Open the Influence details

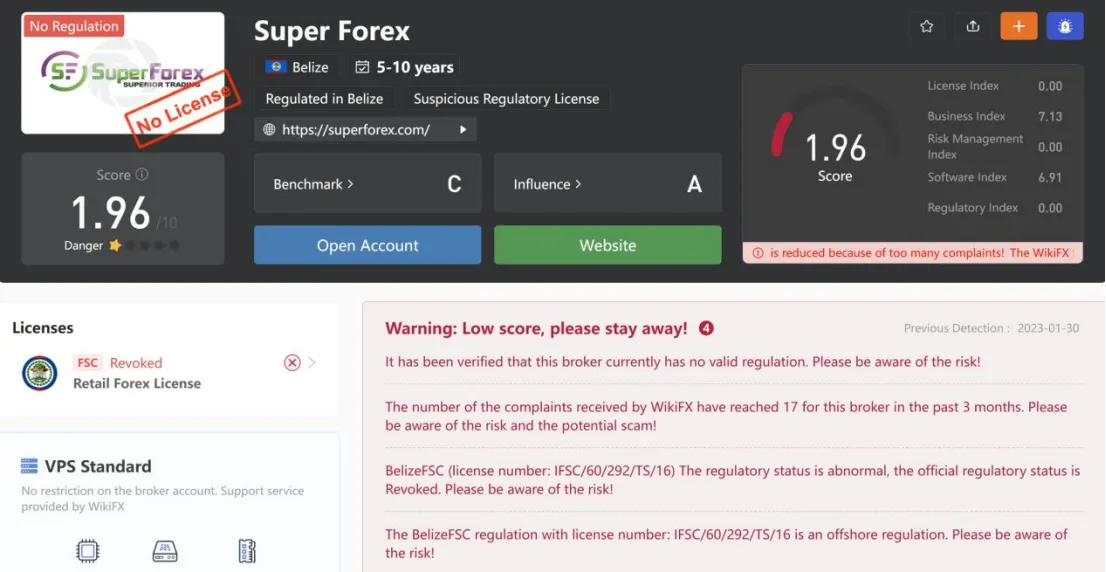pyautogui.click(x=607, y=183)
